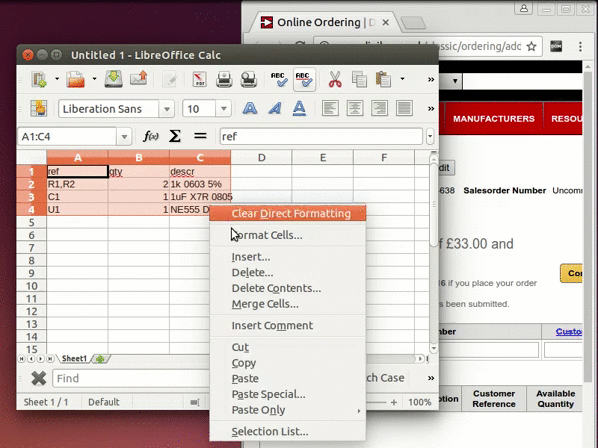The image size is (598, 448).
Task: Toggle the AutoSpellcheck icon
Action: (304, 80)
